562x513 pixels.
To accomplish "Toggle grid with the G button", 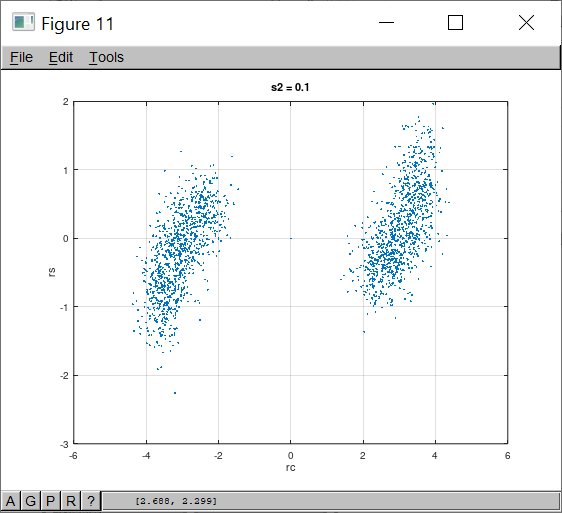I will (30, 501).
